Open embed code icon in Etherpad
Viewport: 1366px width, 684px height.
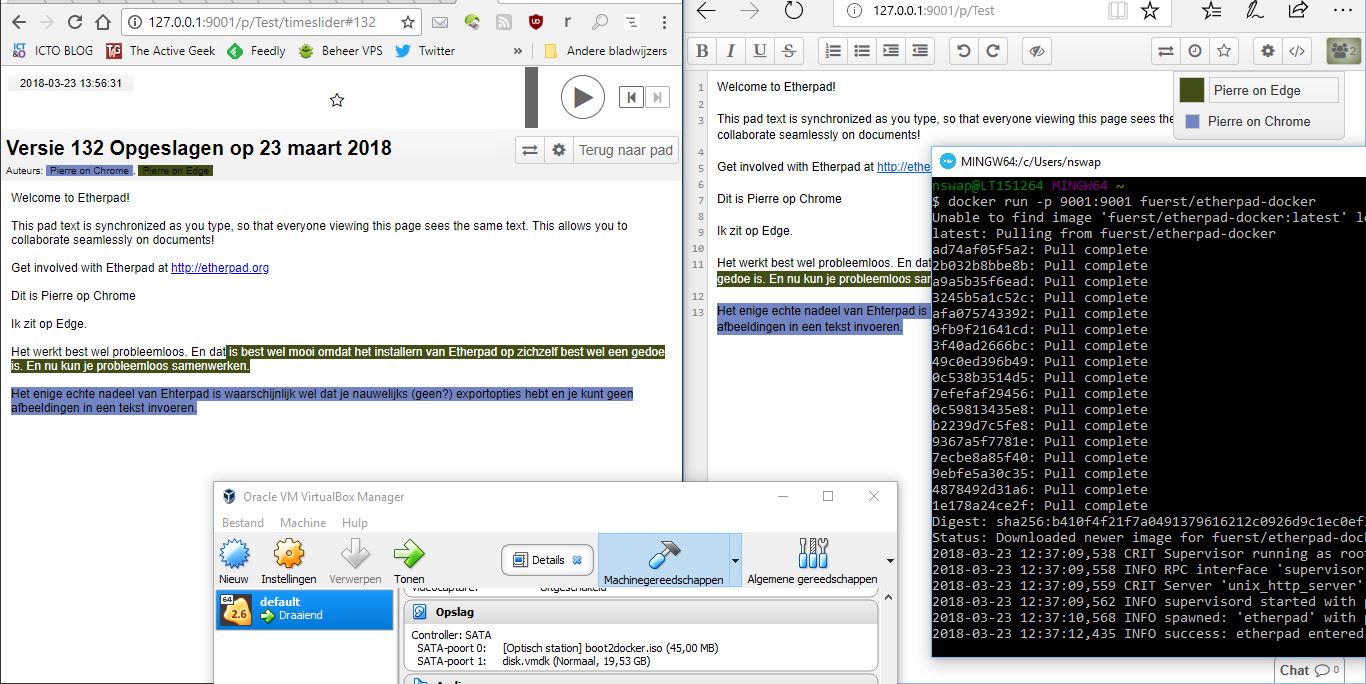(x=1297, y=51)
